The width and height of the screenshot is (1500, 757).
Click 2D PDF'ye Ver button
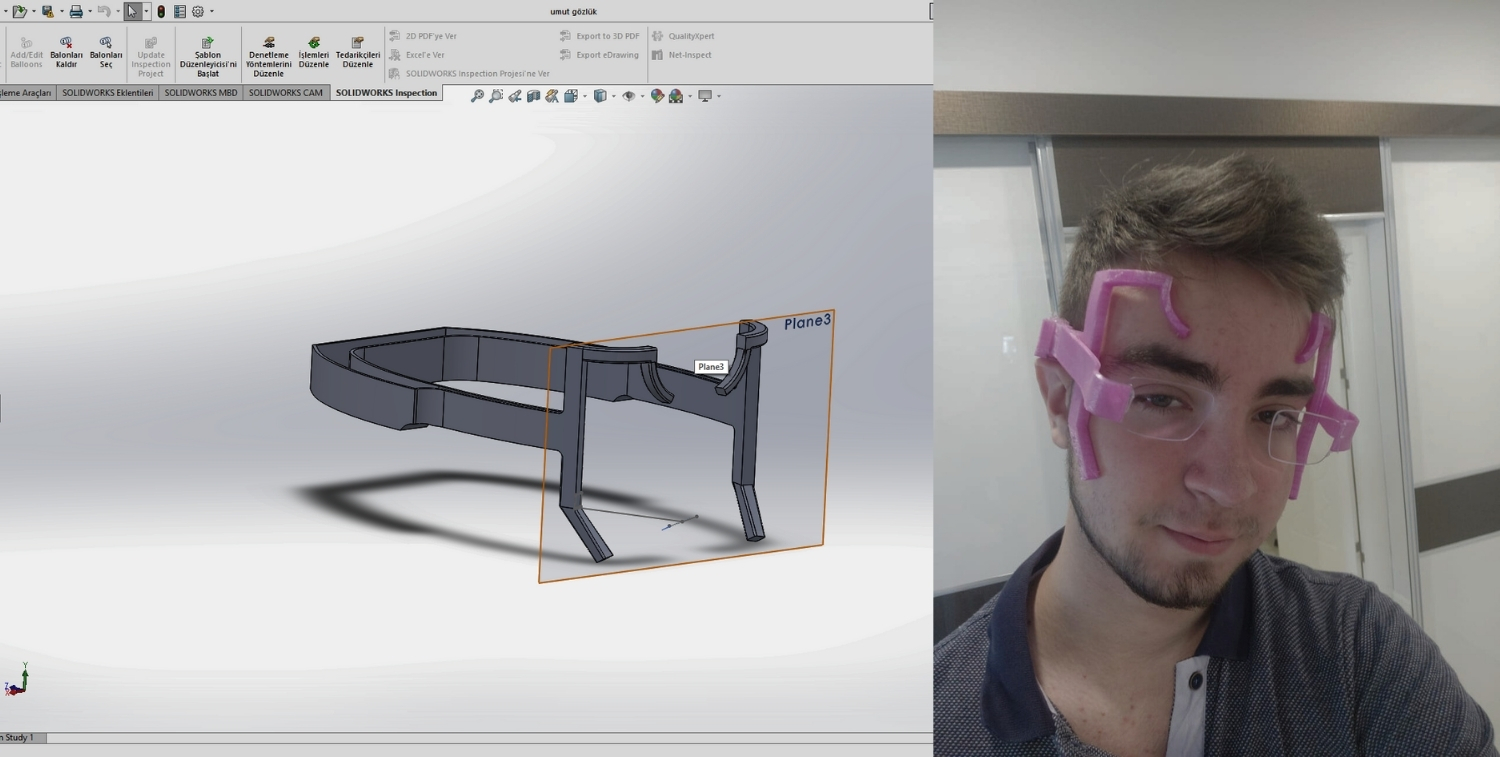423,36
